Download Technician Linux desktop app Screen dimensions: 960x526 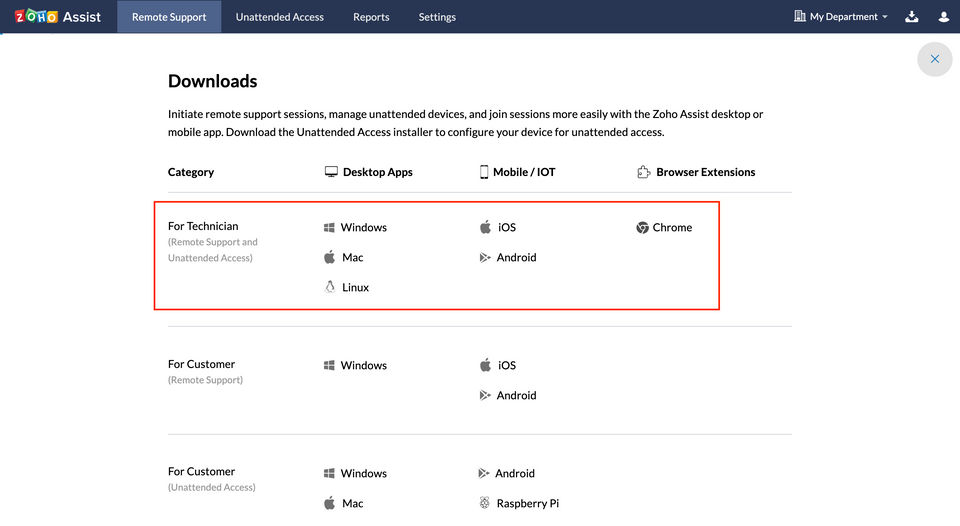point(354,288)
